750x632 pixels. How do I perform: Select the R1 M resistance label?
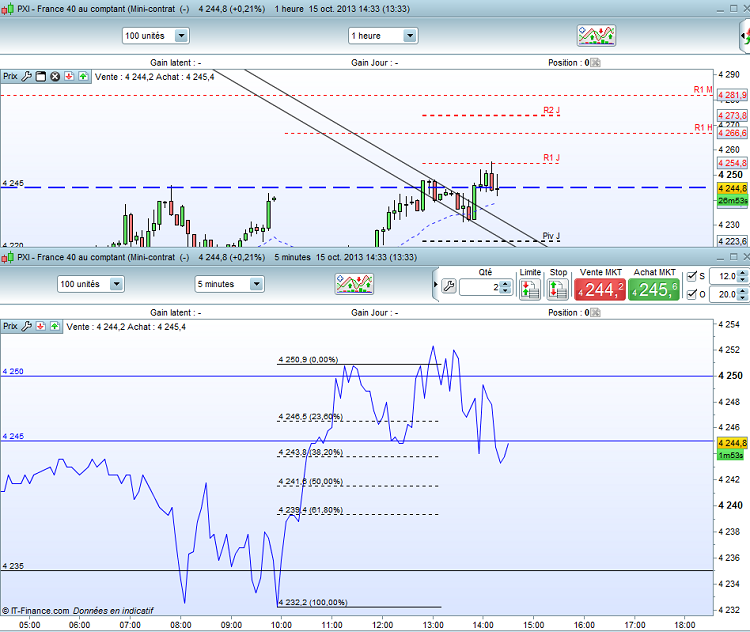(703, 89)
